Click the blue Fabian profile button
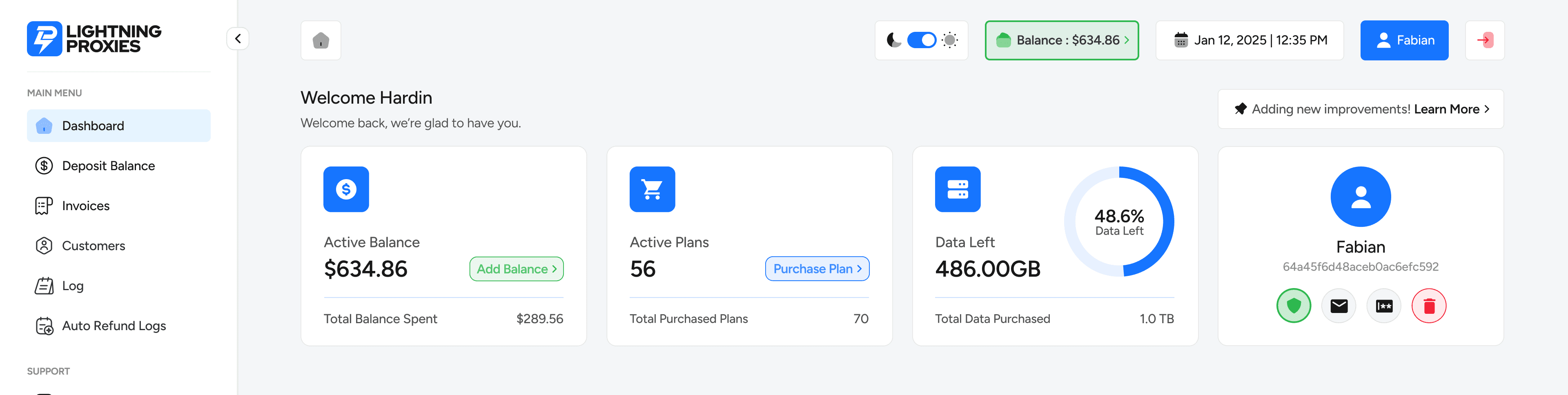The height and width of the screenshot is (395, 1568). click(1404, 40)
